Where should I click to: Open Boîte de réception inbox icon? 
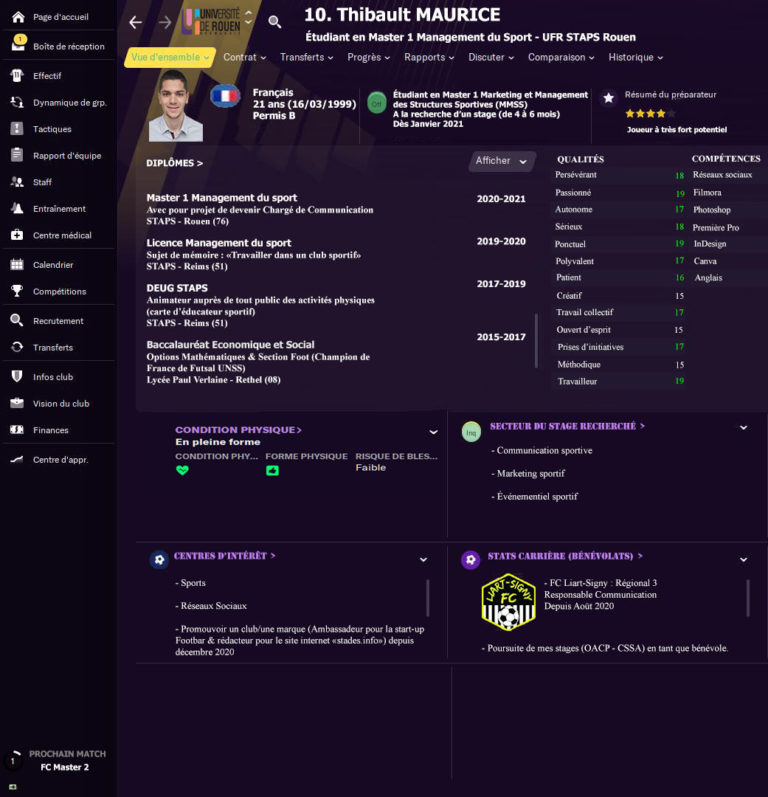[x=18, y=45]
